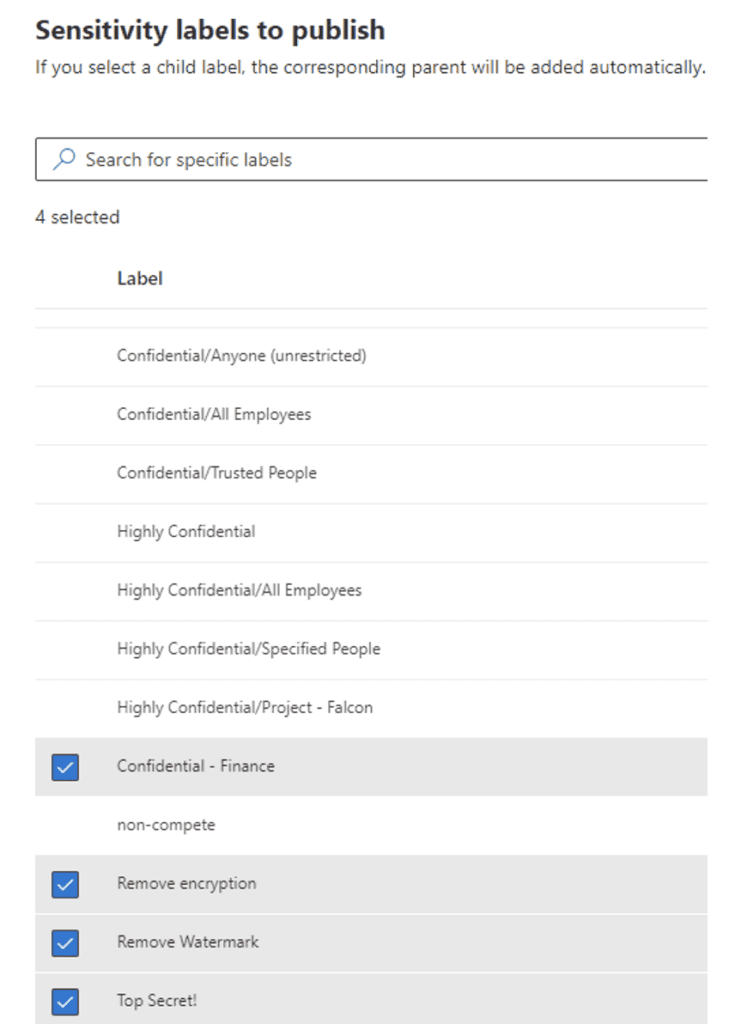The width and height of the screenshot is (747, 1024).
Task: Click the Remove Watermark label text
Action: point(188,942)
